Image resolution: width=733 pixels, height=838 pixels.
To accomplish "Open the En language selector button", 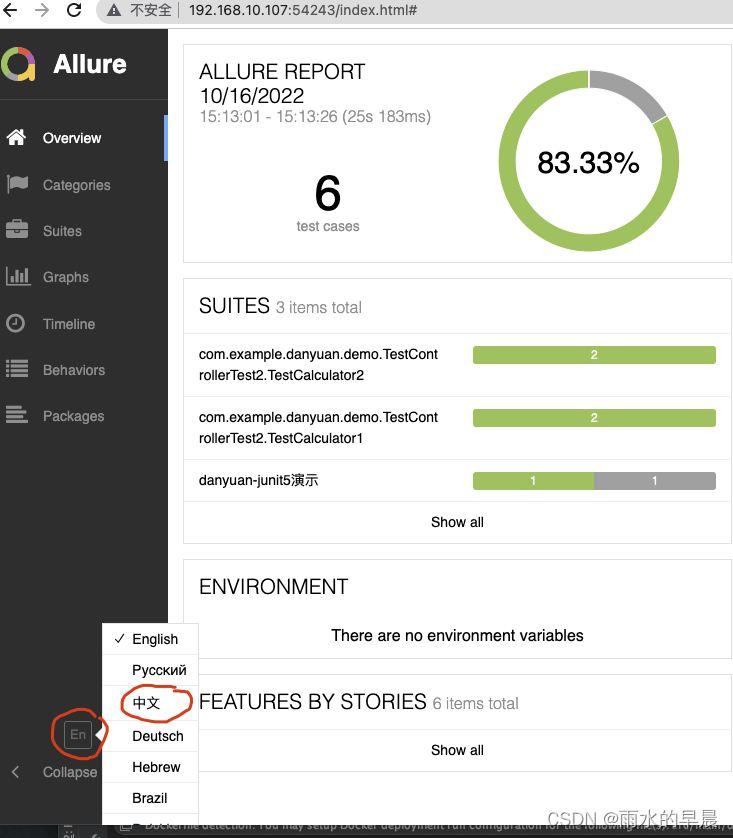I will point(78,734).
